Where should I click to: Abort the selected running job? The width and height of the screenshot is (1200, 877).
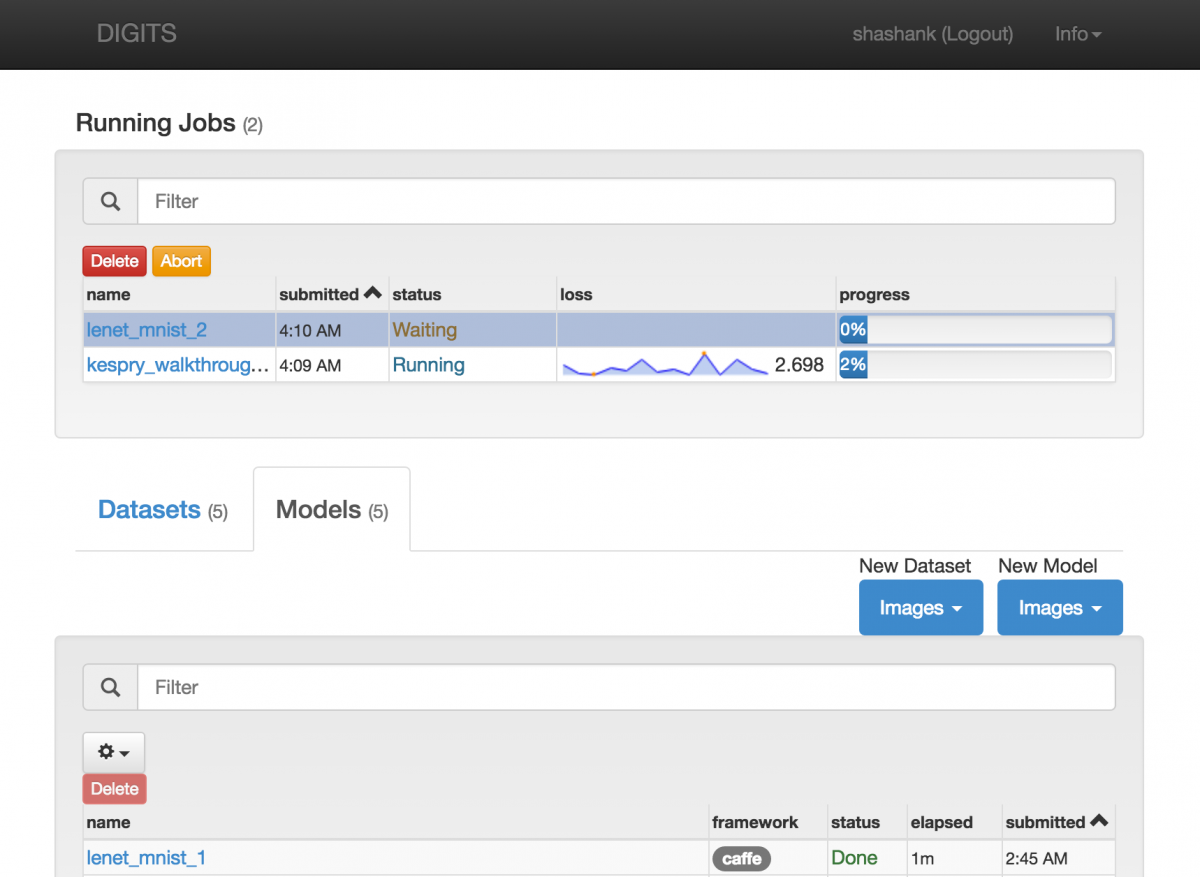[x=181, y=261]
